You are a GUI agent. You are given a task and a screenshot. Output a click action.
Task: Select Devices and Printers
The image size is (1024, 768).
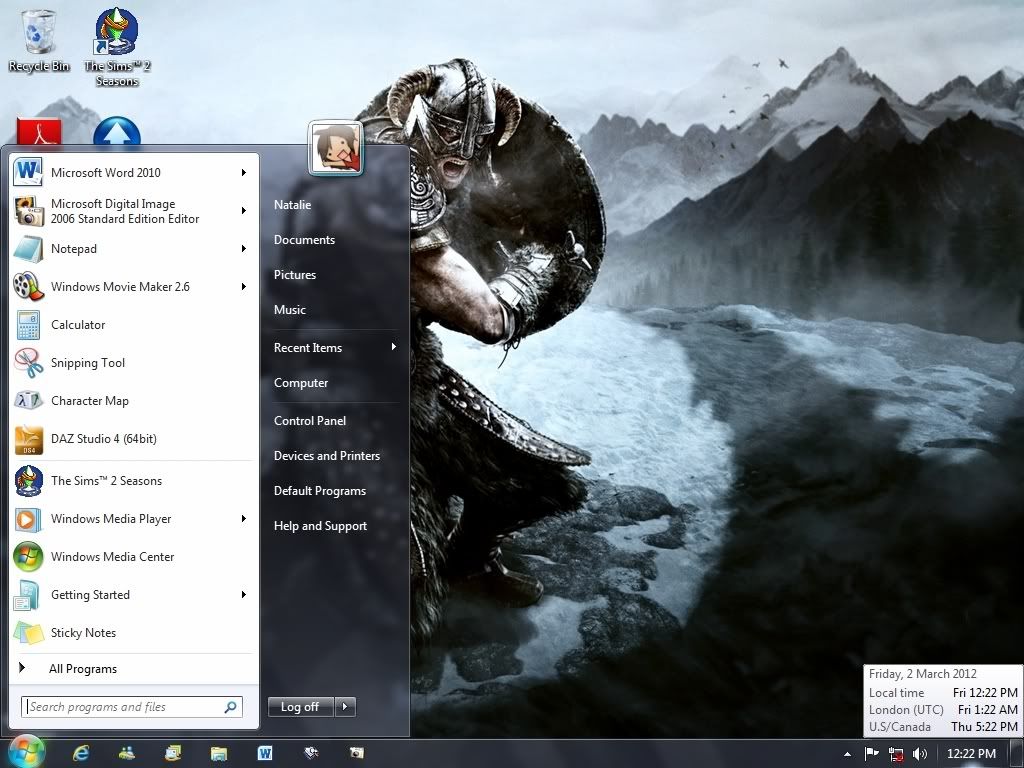327,456
